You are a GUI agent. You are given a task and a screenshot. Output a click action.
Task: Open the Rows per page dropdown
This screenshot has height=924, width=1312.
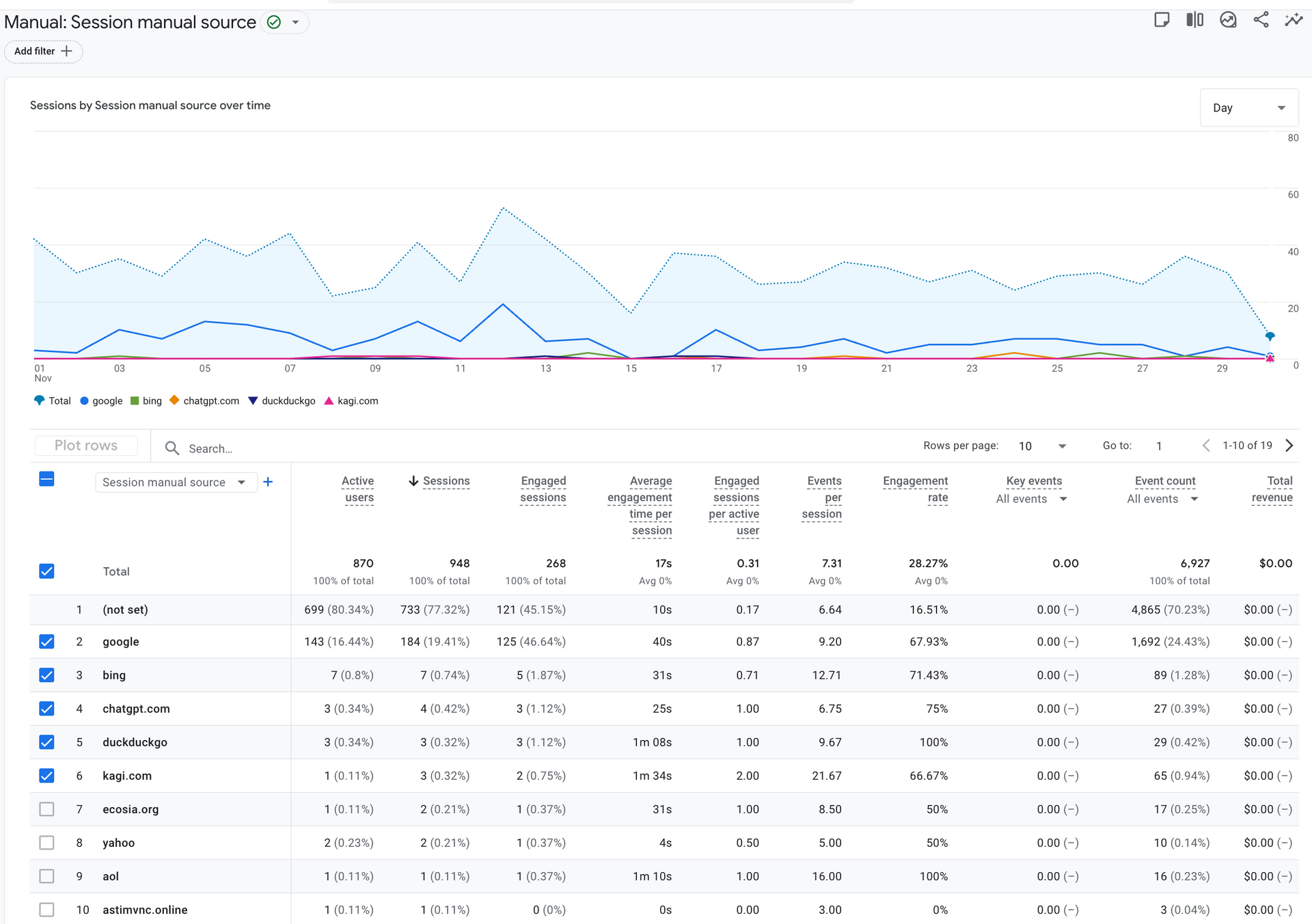point(1041,446)
